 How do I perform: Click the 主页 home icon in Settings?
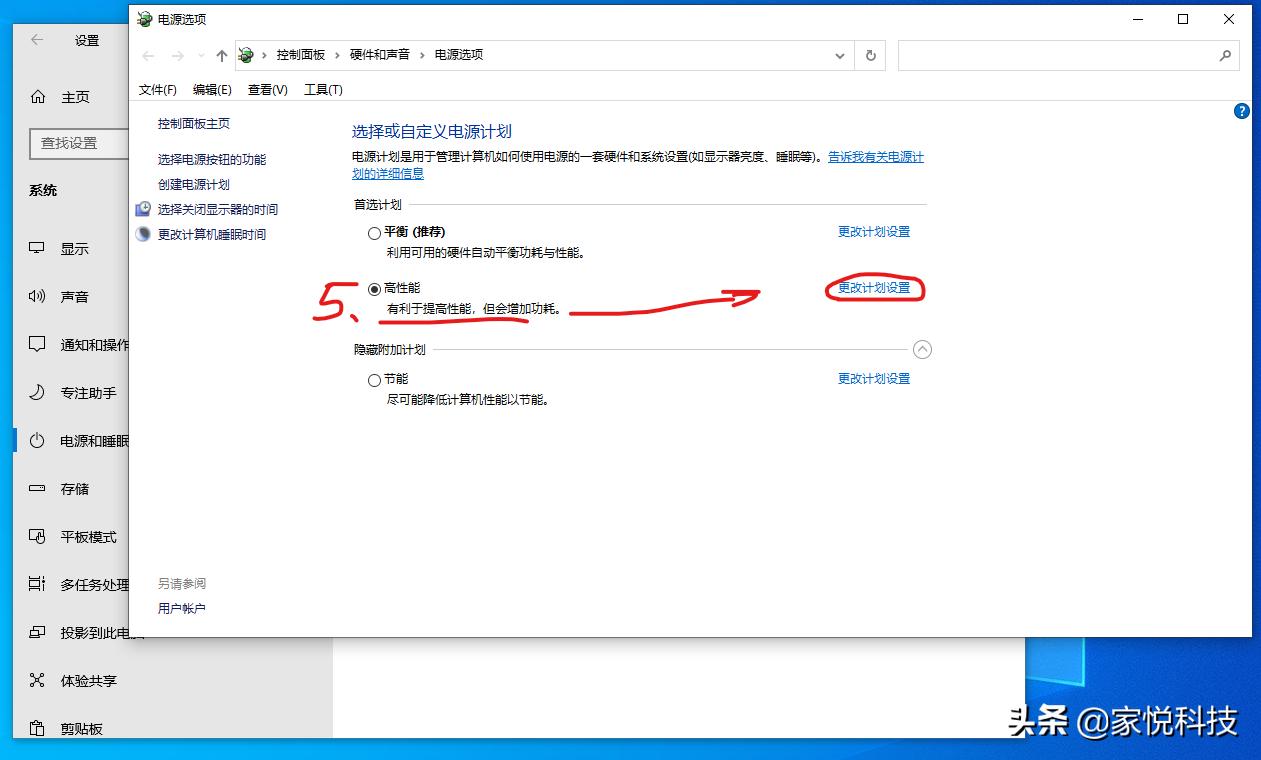[x=40, y=96]
